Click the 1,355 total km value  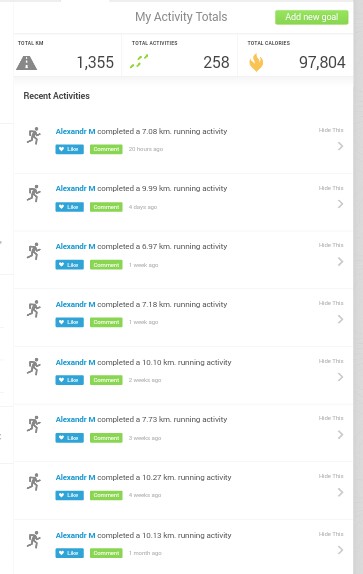click(x=95, y=62)
